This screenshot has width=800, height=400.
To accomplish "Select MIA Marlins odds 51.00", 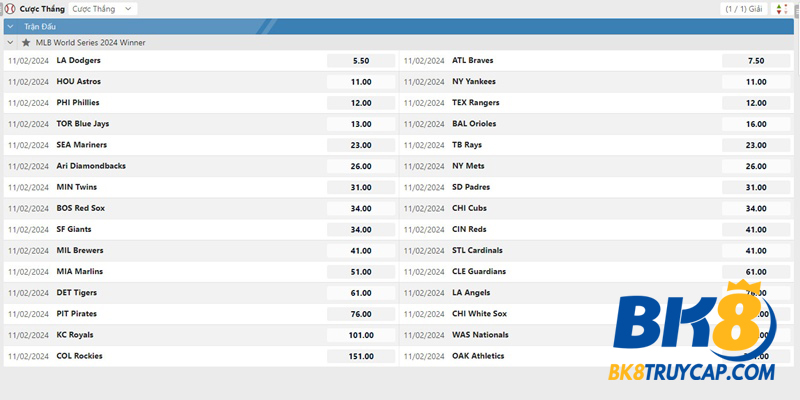I will pyautogui.click(x=361, y=272).
